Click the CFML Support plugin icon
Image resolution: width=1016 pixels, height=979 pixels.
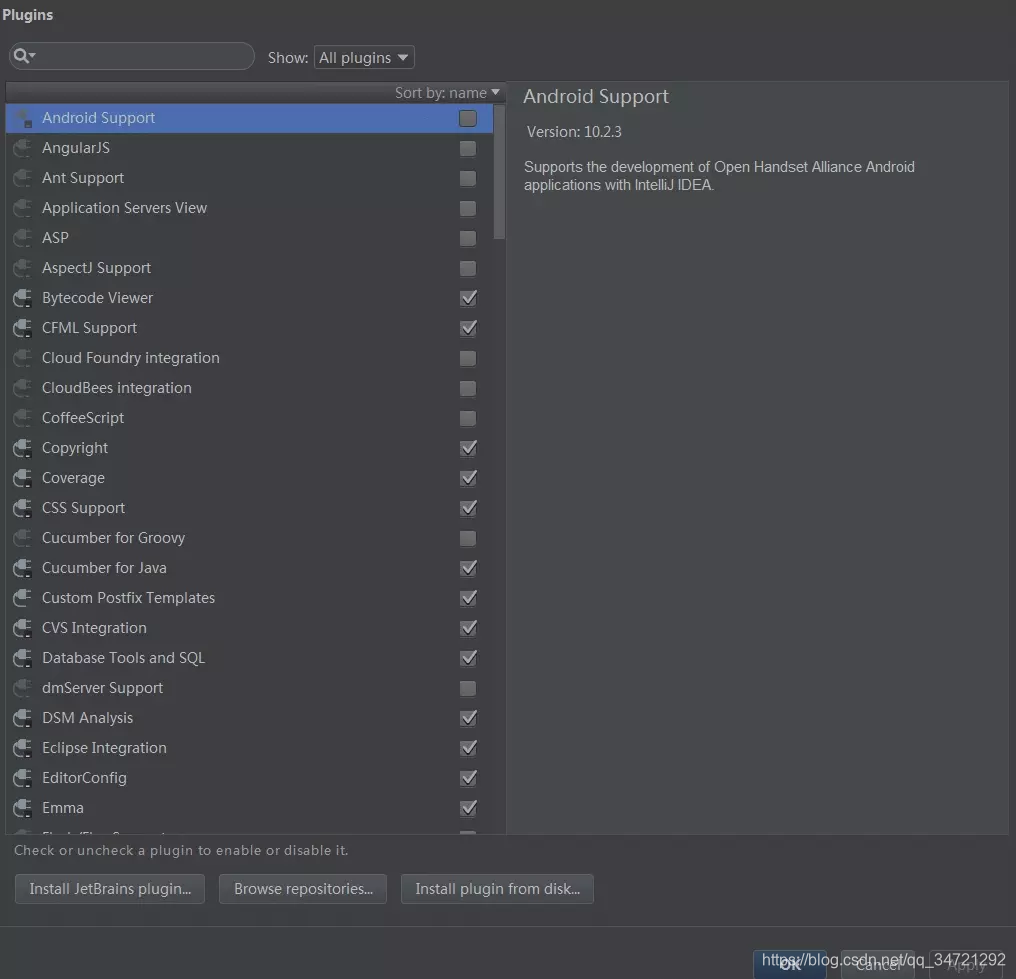23,328
